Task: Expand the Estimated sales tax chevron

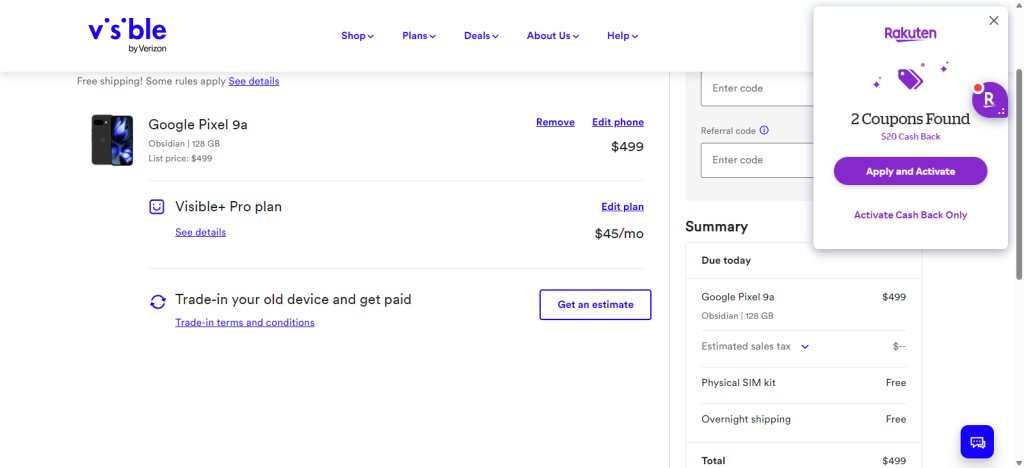Action: pos(805,347)
